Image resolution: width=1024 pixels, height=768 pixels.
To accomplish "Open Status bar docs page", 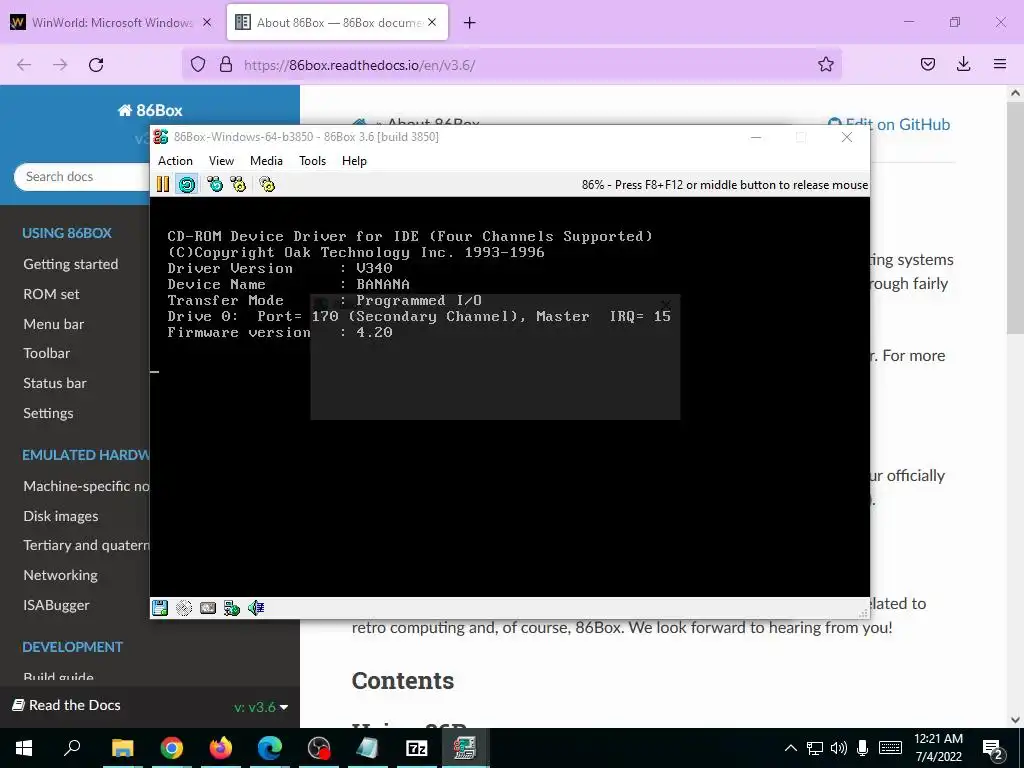I will click(x=55, y=383).
